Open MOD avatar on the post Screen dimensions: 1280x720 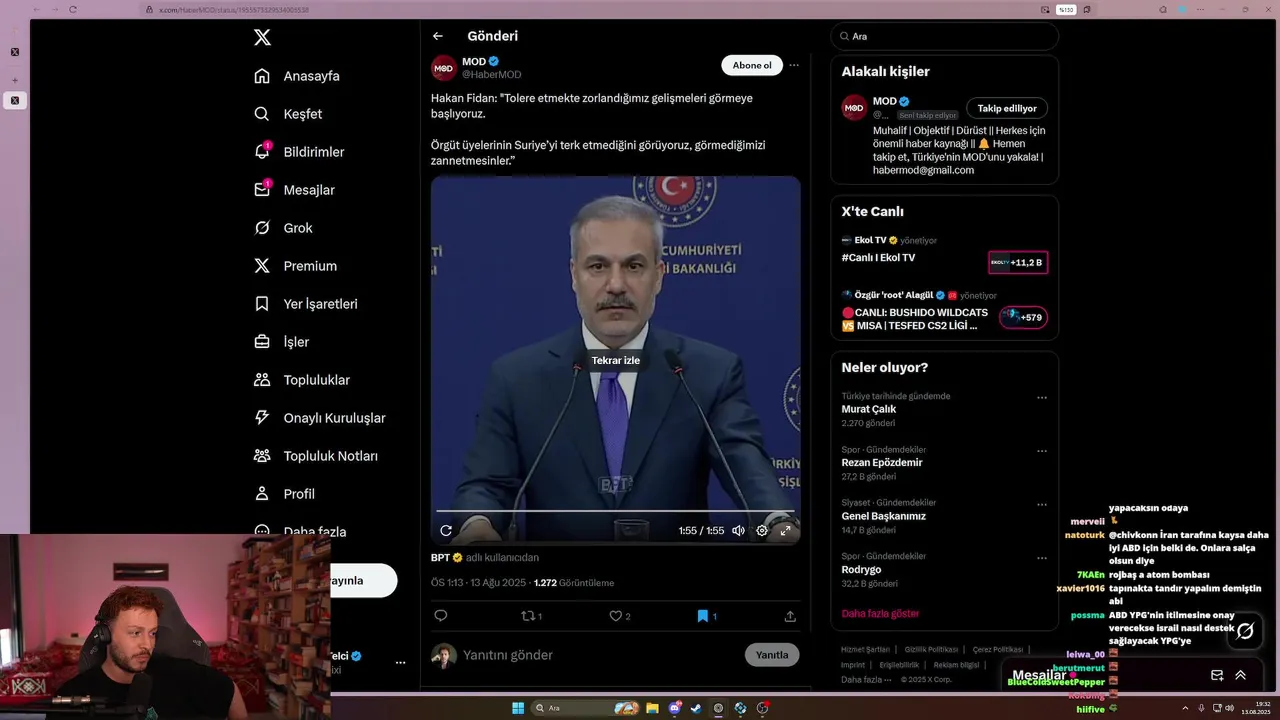(444, 68)
